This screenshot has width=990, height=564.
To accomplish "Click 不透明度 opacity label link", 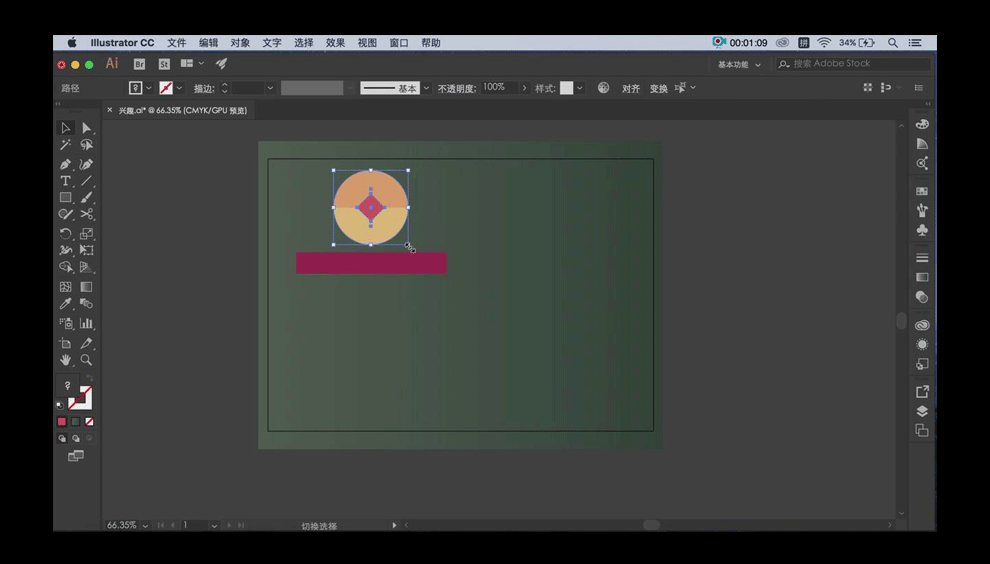I will click(456, 88).
